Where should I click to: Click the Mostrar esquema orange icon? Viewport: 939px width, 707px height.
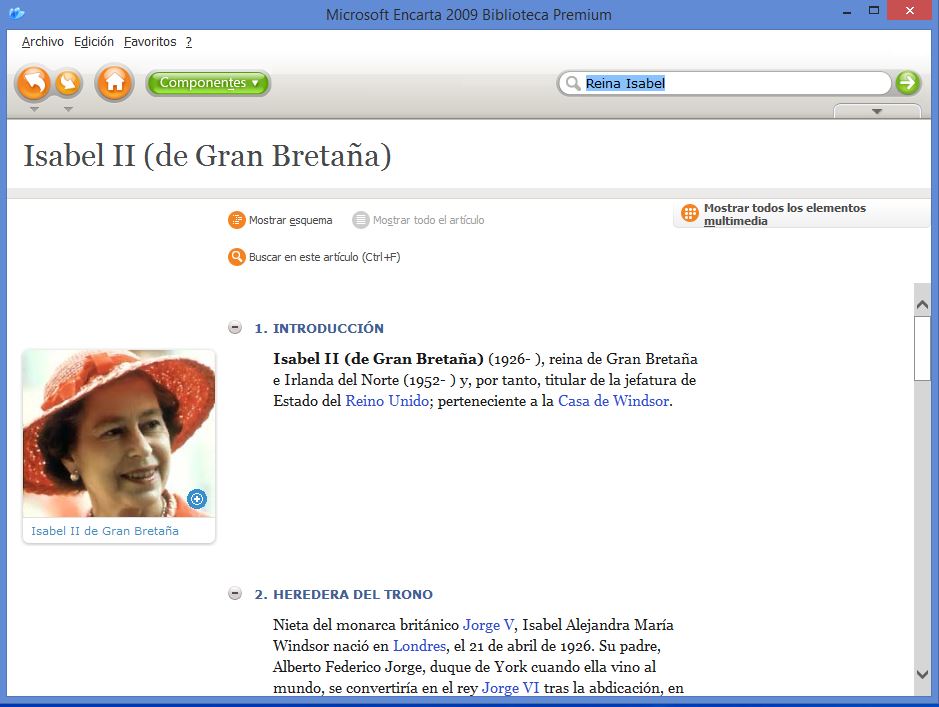(237, 220)
